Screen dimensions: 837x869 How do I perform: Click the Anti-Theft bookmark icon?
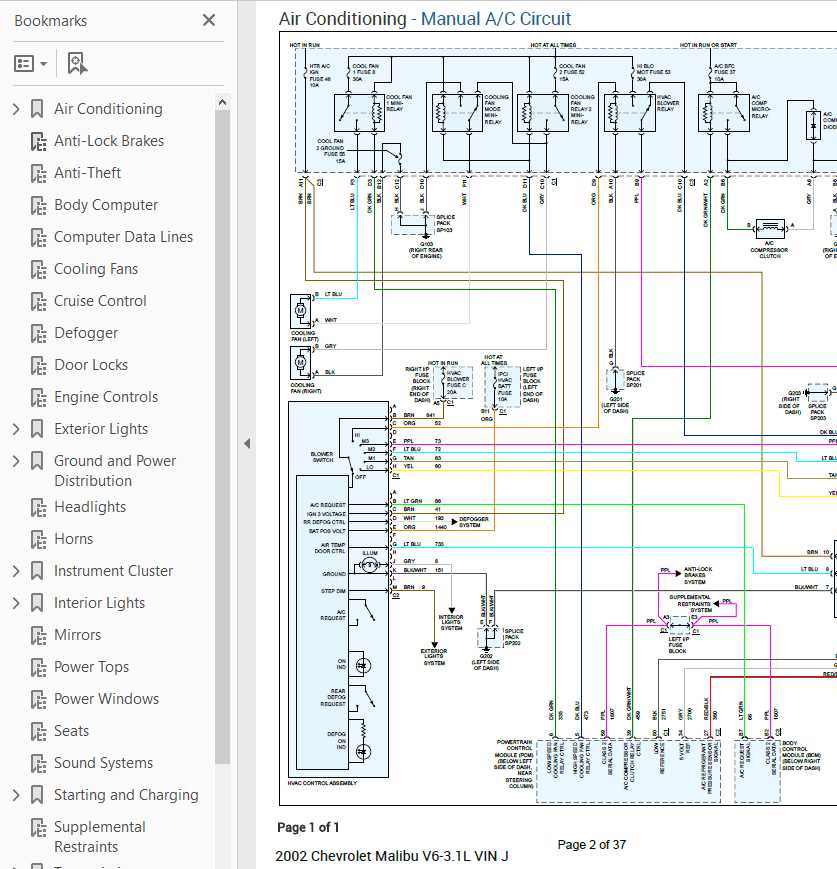38,173
